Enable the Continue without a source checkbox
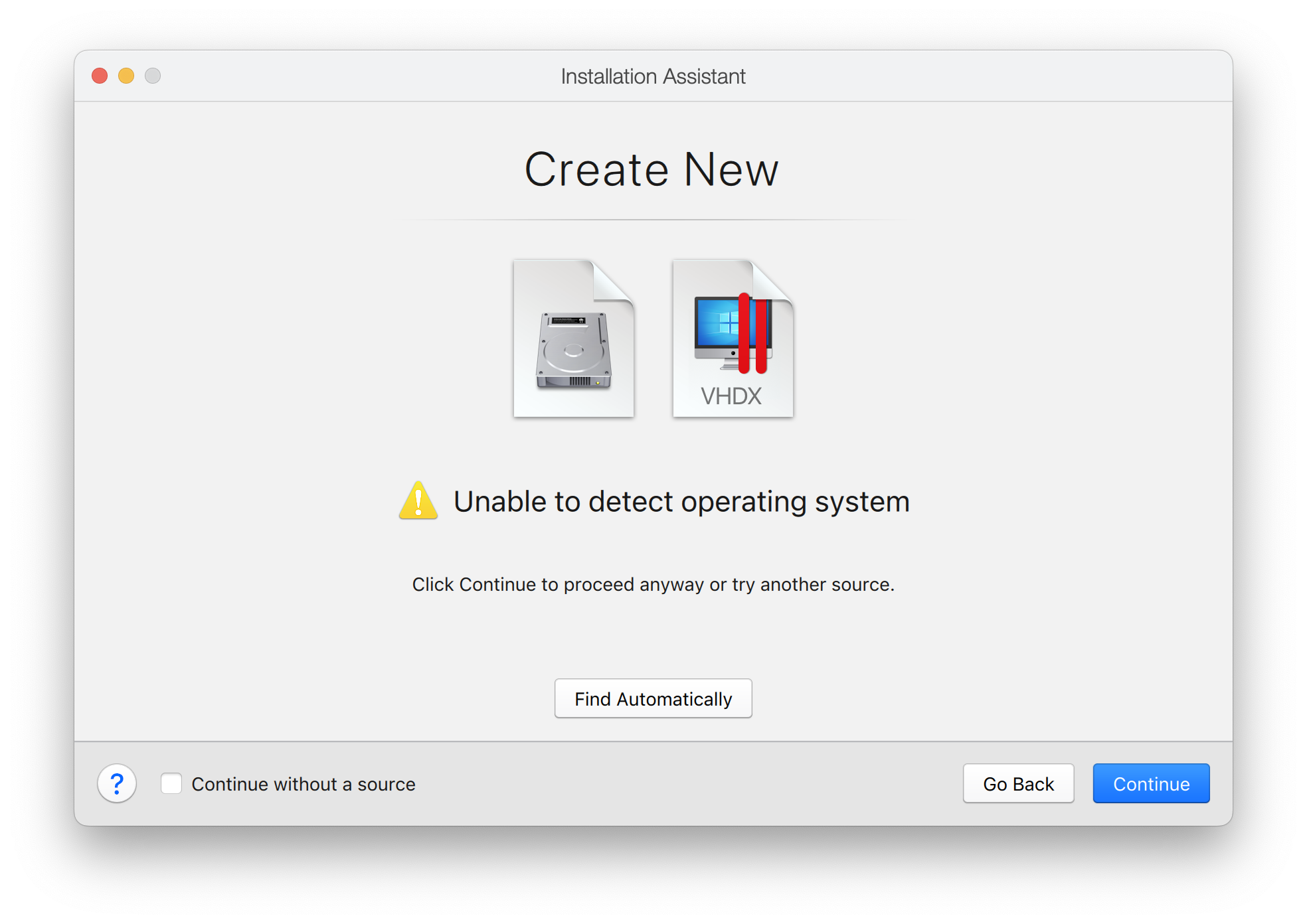1307x924 pixels. click(171, 783)
